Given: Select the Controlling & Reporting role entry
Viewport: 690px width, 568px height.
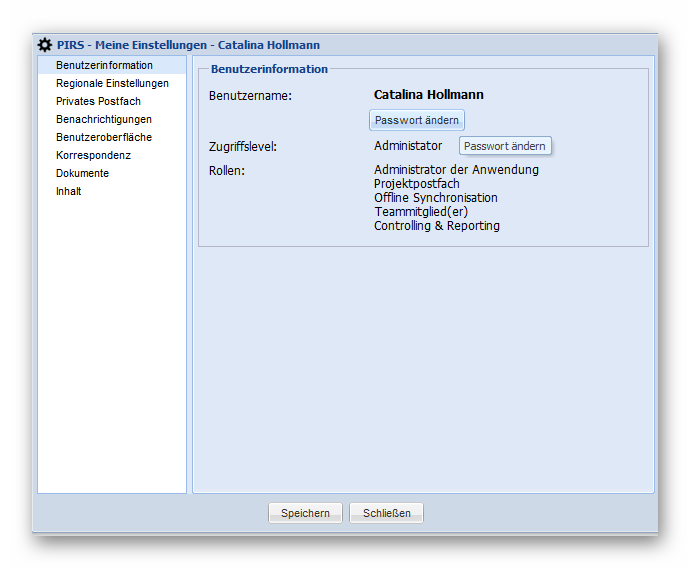Looking at the screenshot, I should click(436, 226).
